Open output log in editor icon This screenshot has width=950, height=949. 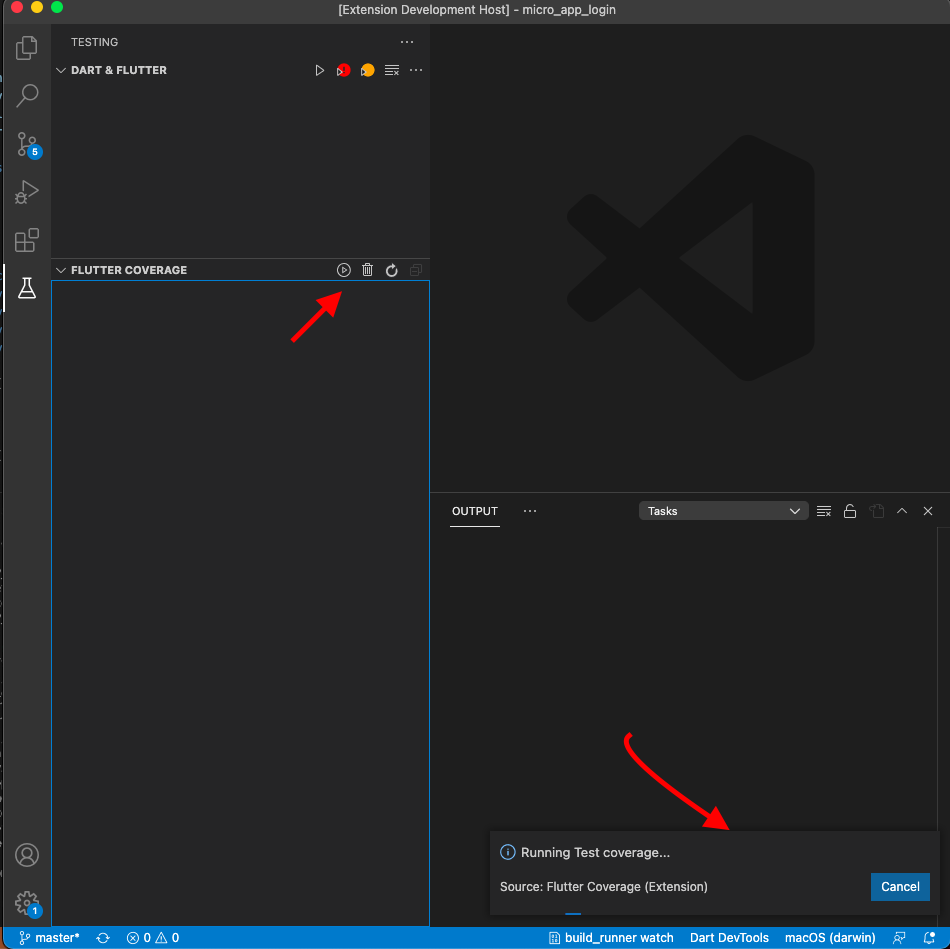[876, 511]
